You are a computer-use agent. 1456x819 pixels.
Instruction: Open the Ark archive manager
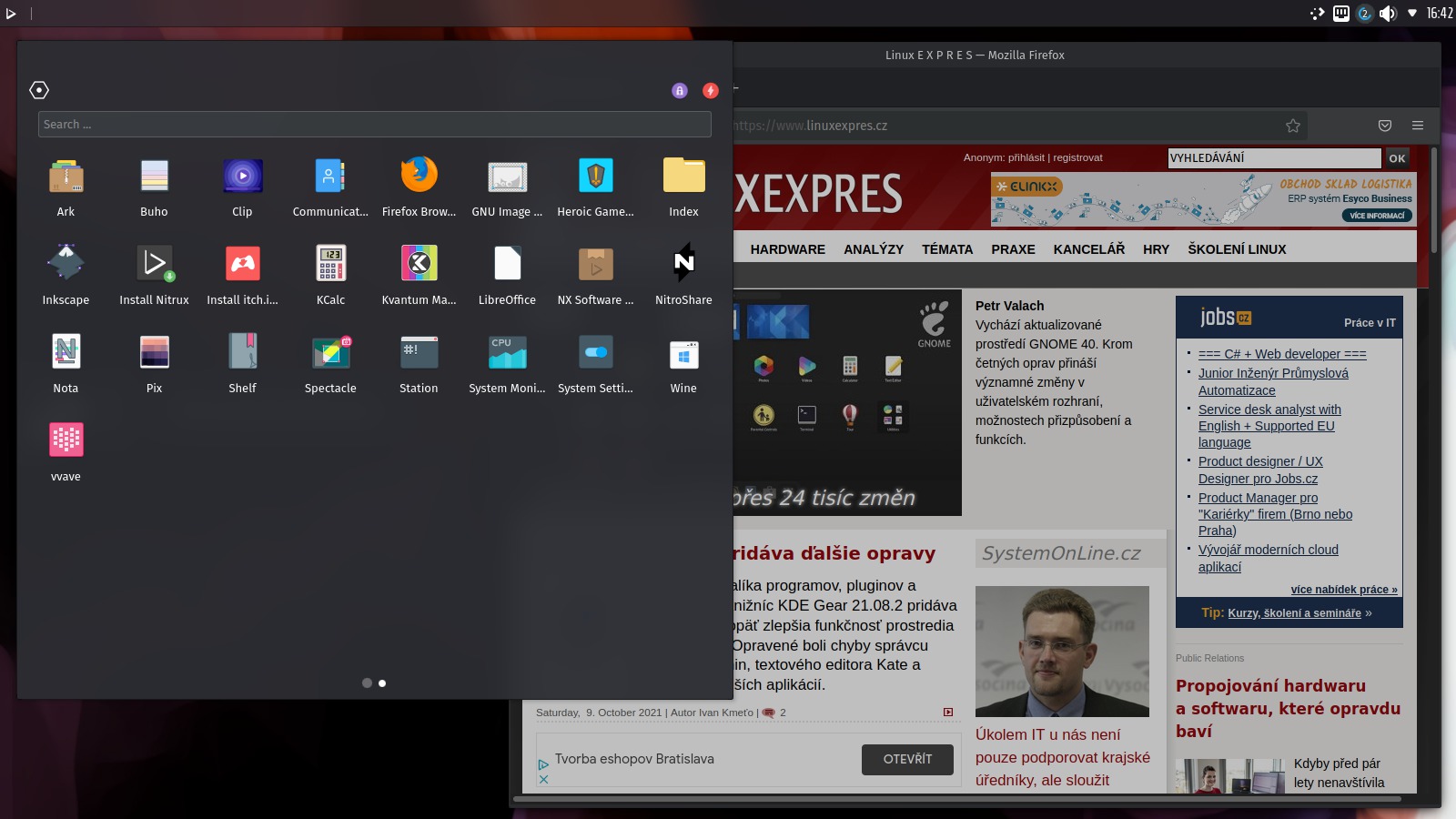click(x=66, y=187)
